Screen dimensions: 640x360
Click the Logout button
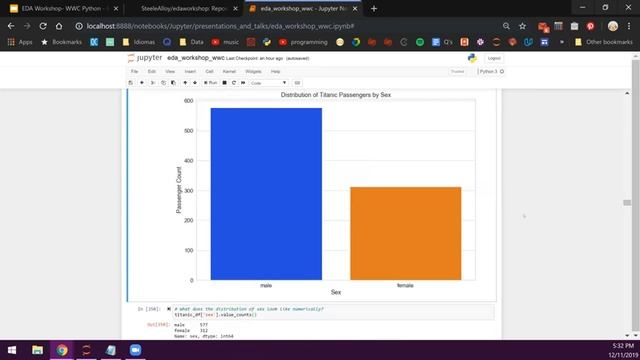(x=494, y=58)
